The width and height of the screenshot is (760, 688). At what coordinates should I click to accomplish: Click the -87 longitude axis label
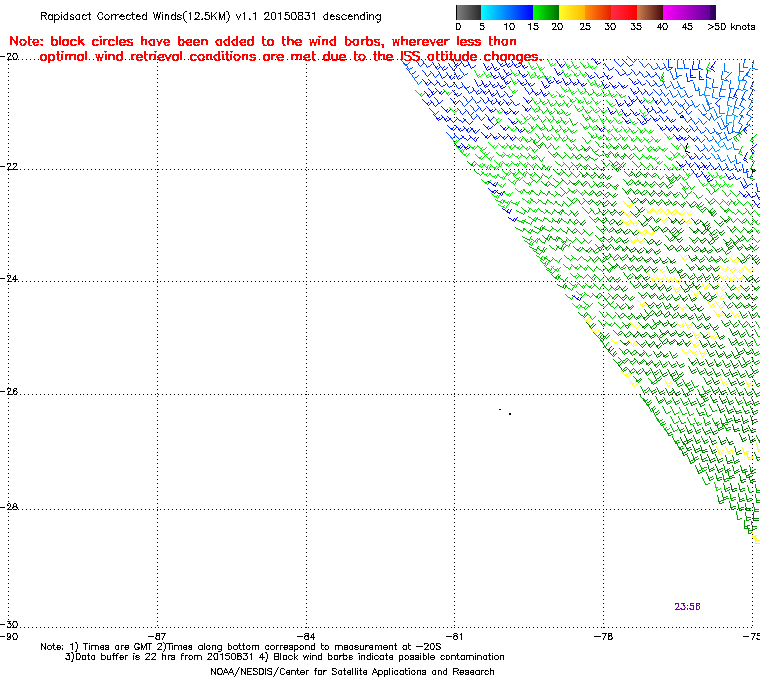(x=157, y=636)
